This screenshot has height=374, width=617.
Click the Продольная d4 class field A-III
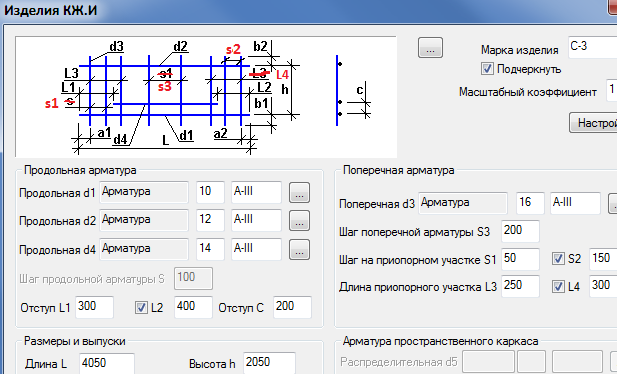pos(256,249)
